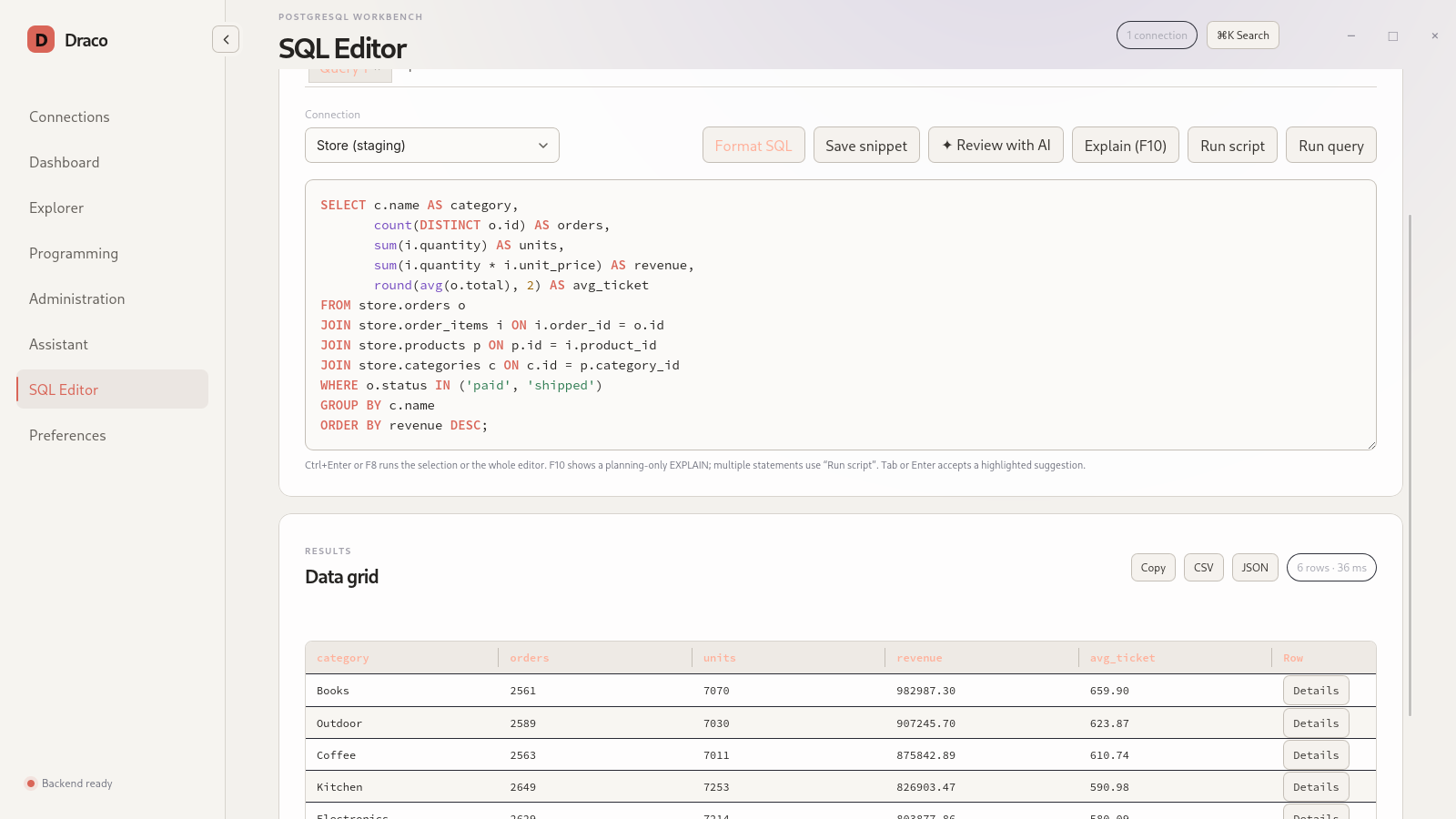
Task: Export results as JSON
Action: pos(1255,568)
